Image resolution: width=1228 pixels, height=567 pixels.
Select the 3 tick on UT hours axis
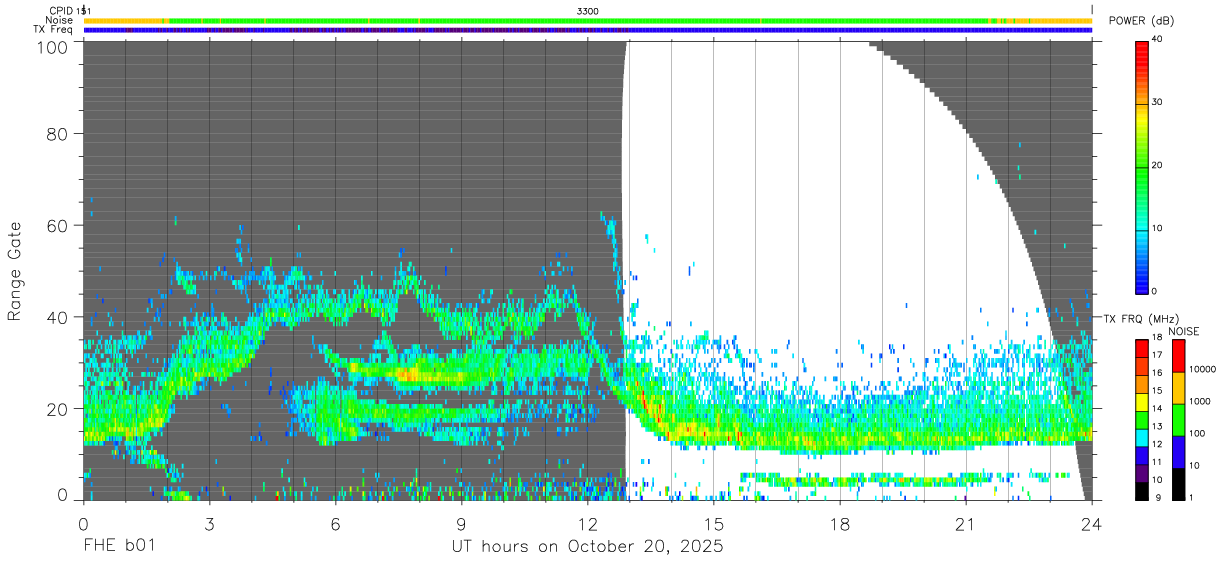(x=209, y=523)
